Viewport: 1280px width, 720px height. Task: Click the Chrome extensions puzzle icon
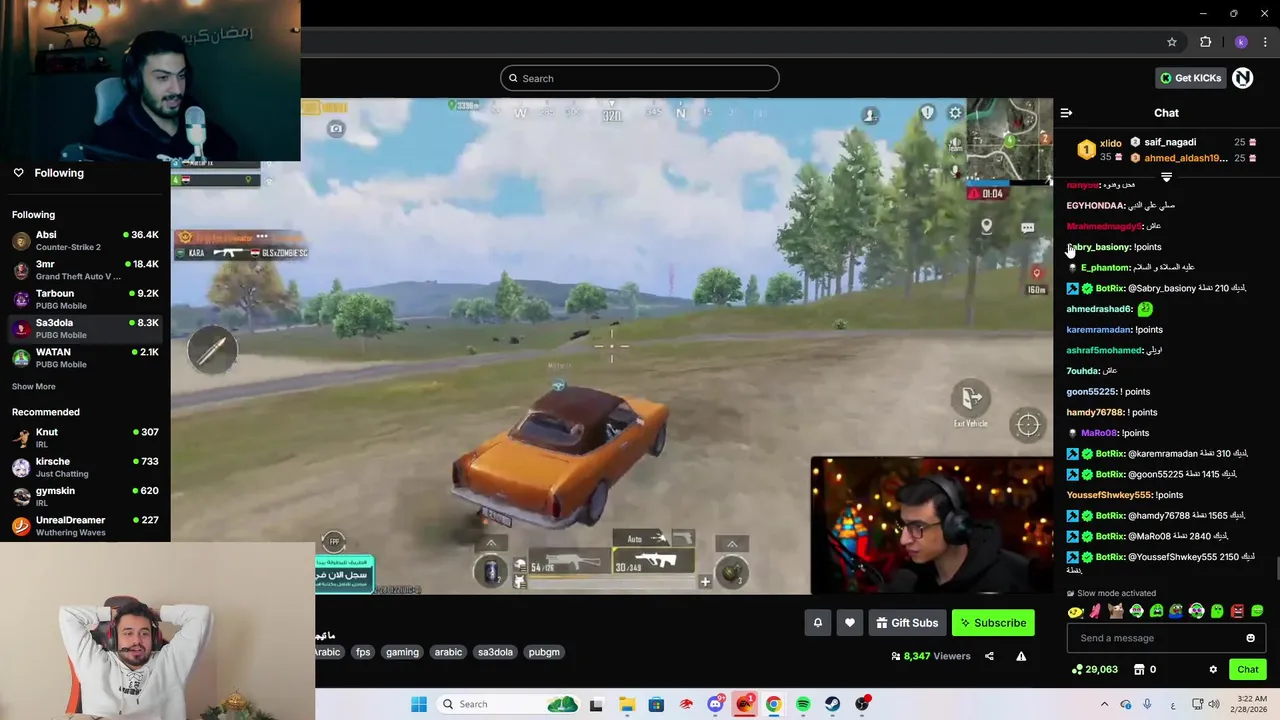click(x=1205, y=42)
